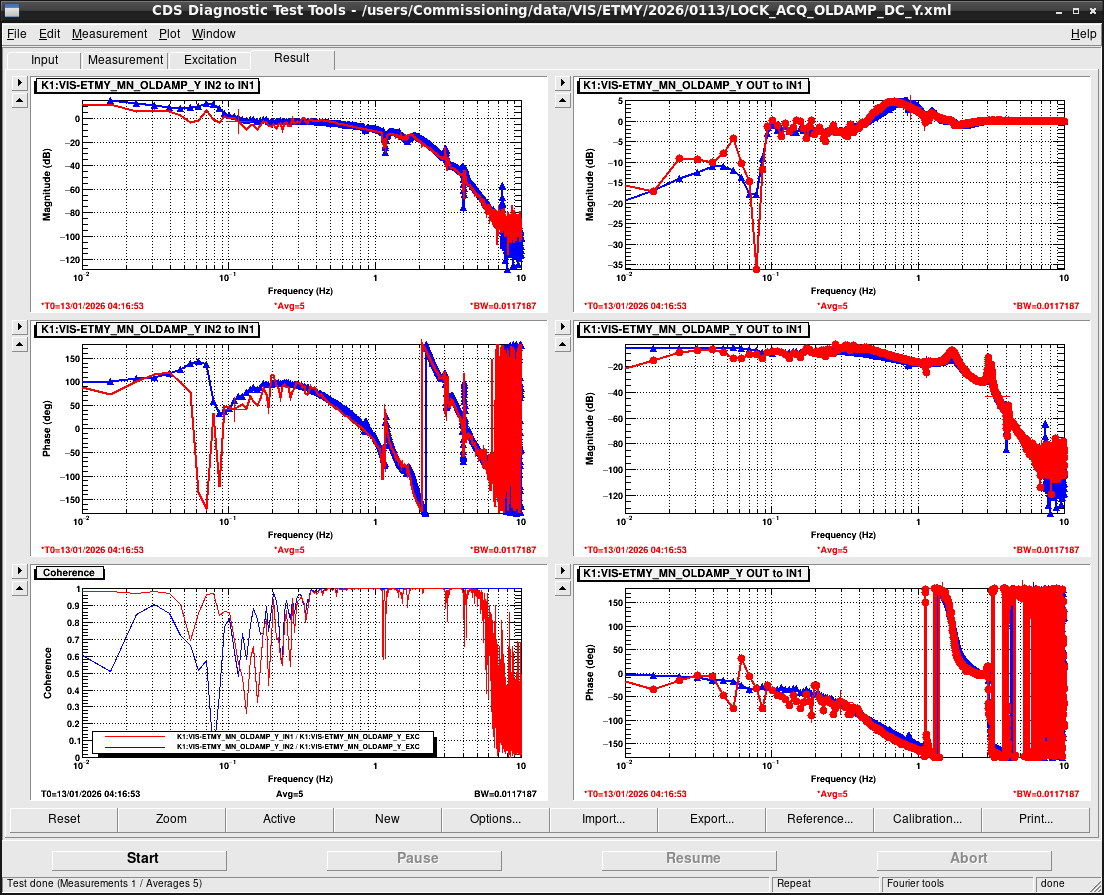Click right-arrow icon of top-right OUT to IN1 plot
1104x895 pixels.
[562, 83]
